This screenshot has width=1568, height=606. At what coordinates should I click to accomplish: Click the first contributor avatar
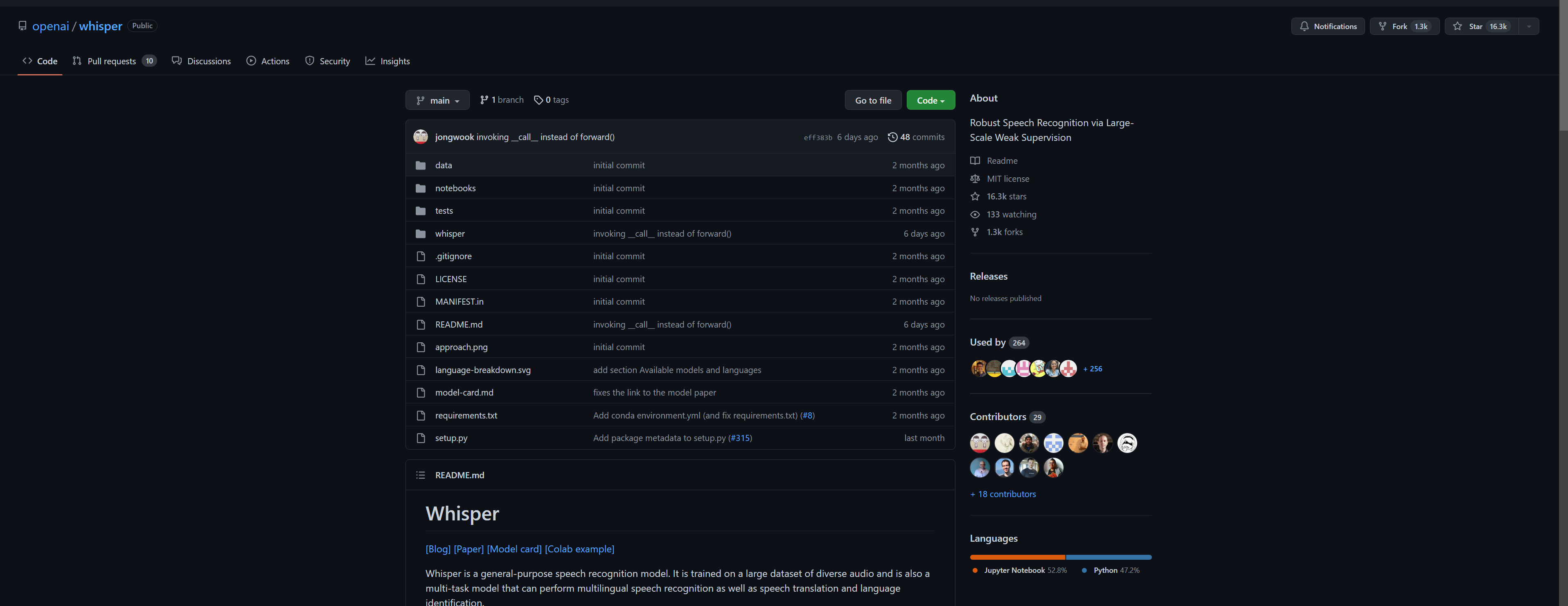point(980,443)
